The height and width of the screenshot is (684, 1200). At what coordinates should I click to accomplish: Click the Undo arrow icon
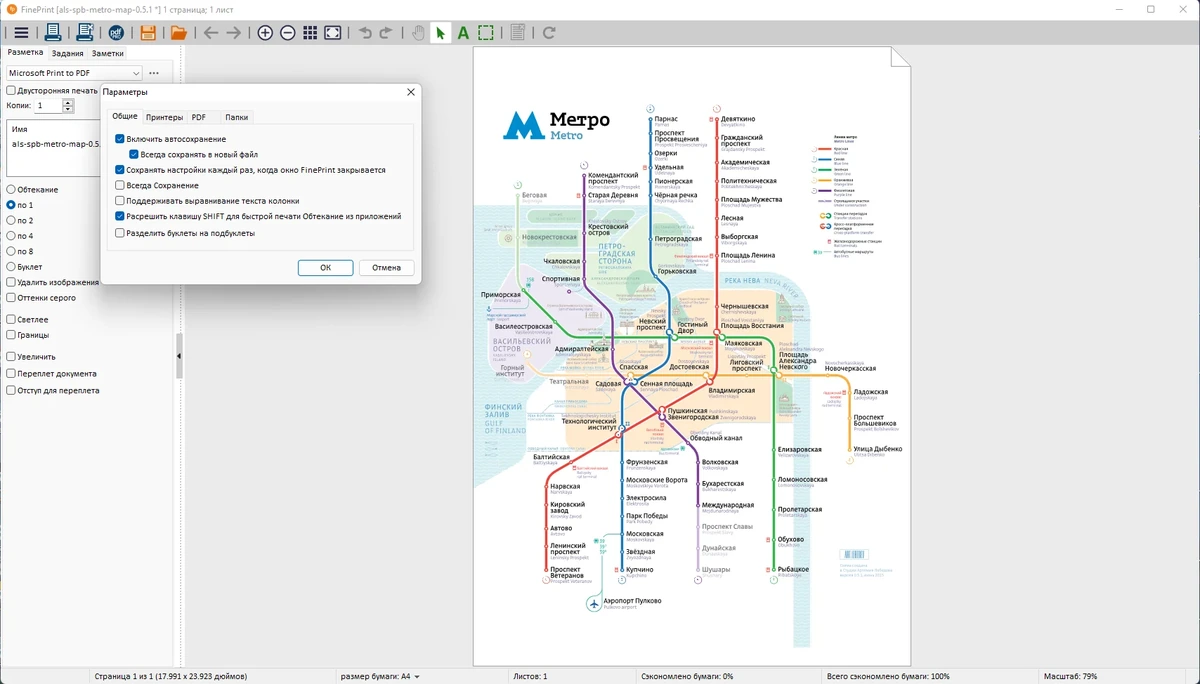click(365, 33)
